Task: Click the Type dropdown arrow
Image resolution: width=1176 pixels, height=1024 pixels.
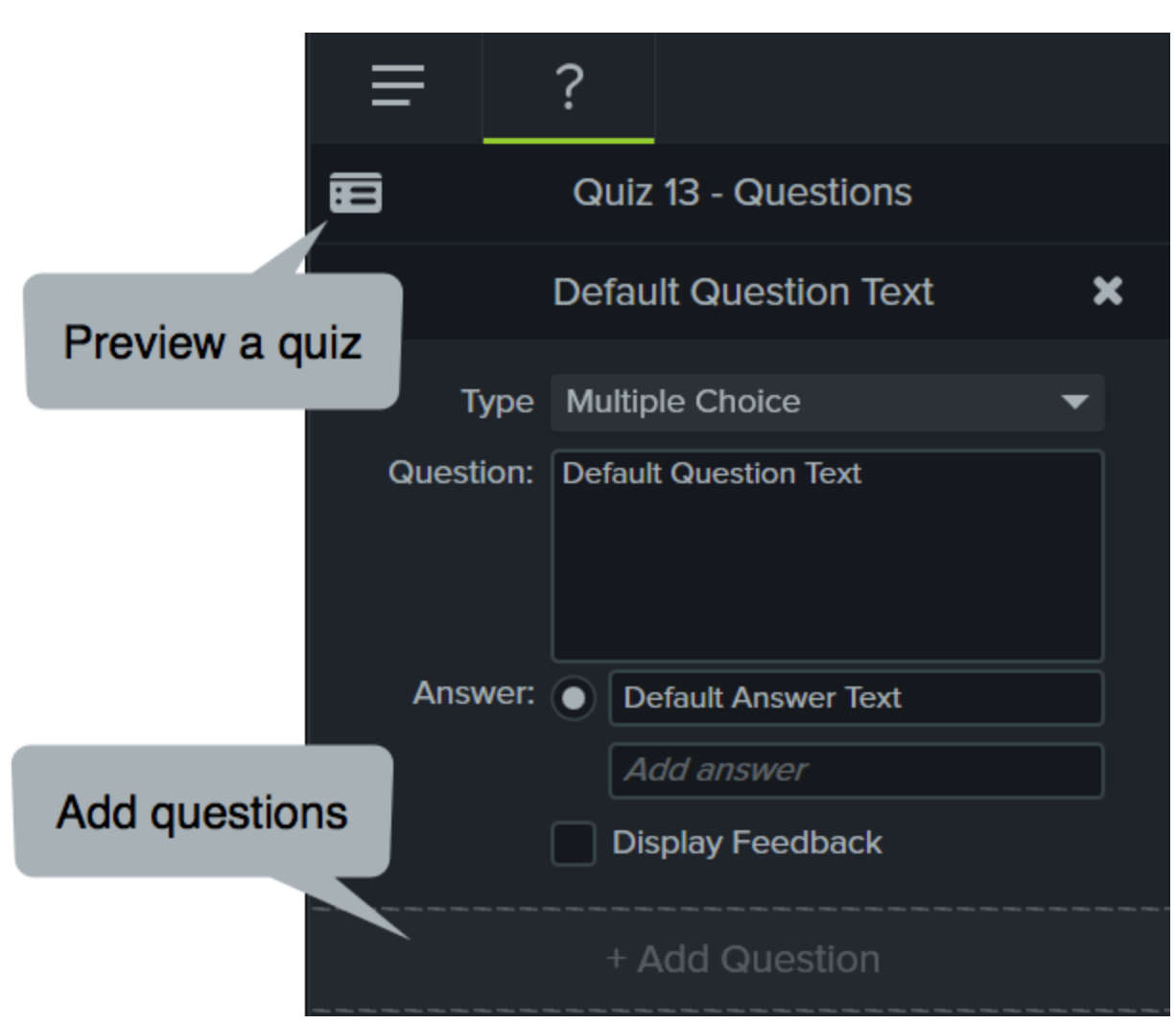Action: pyautogui.click(x=1074, y=402)
